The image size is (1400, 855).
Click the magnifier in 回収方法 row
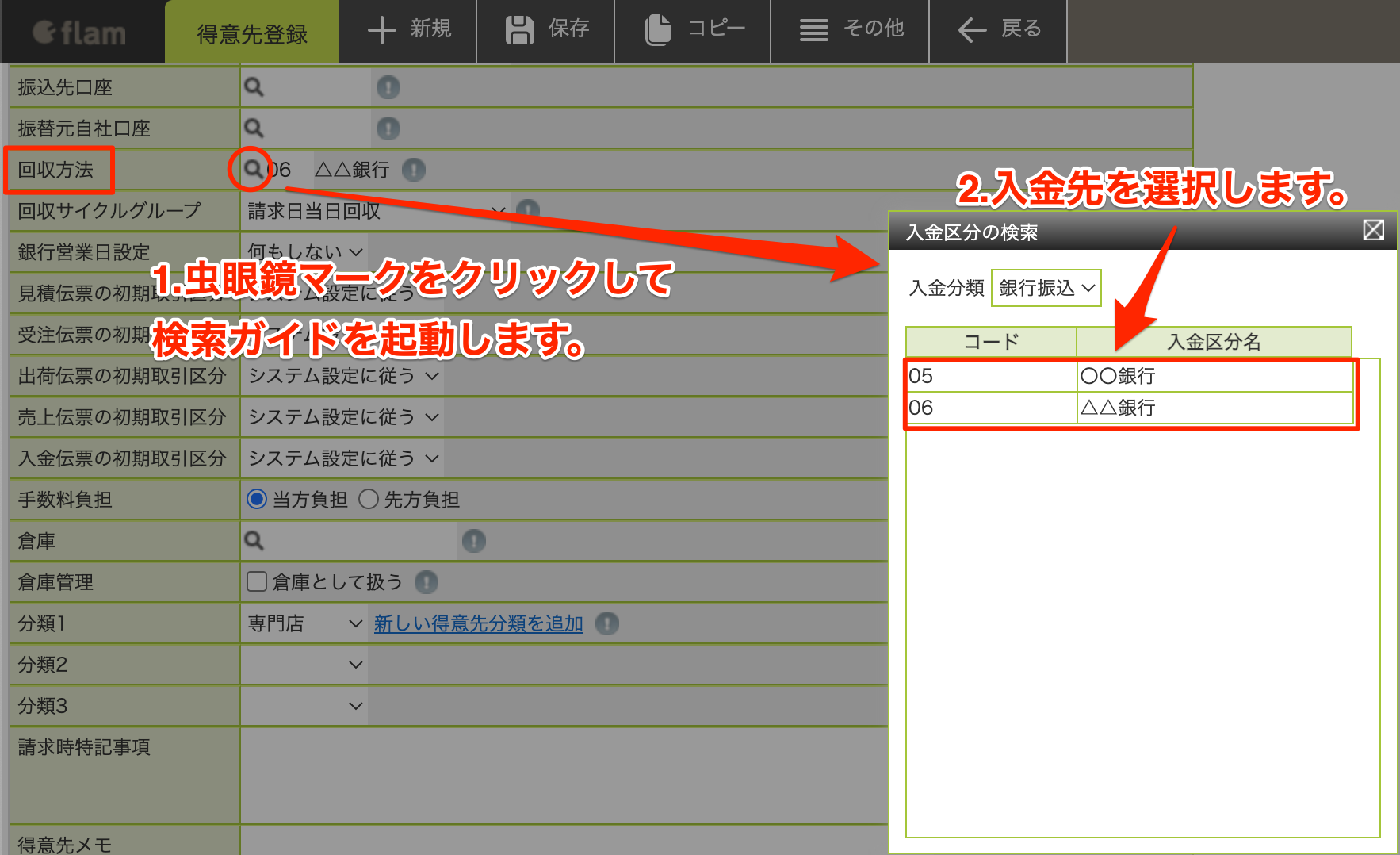pos(253,169)
